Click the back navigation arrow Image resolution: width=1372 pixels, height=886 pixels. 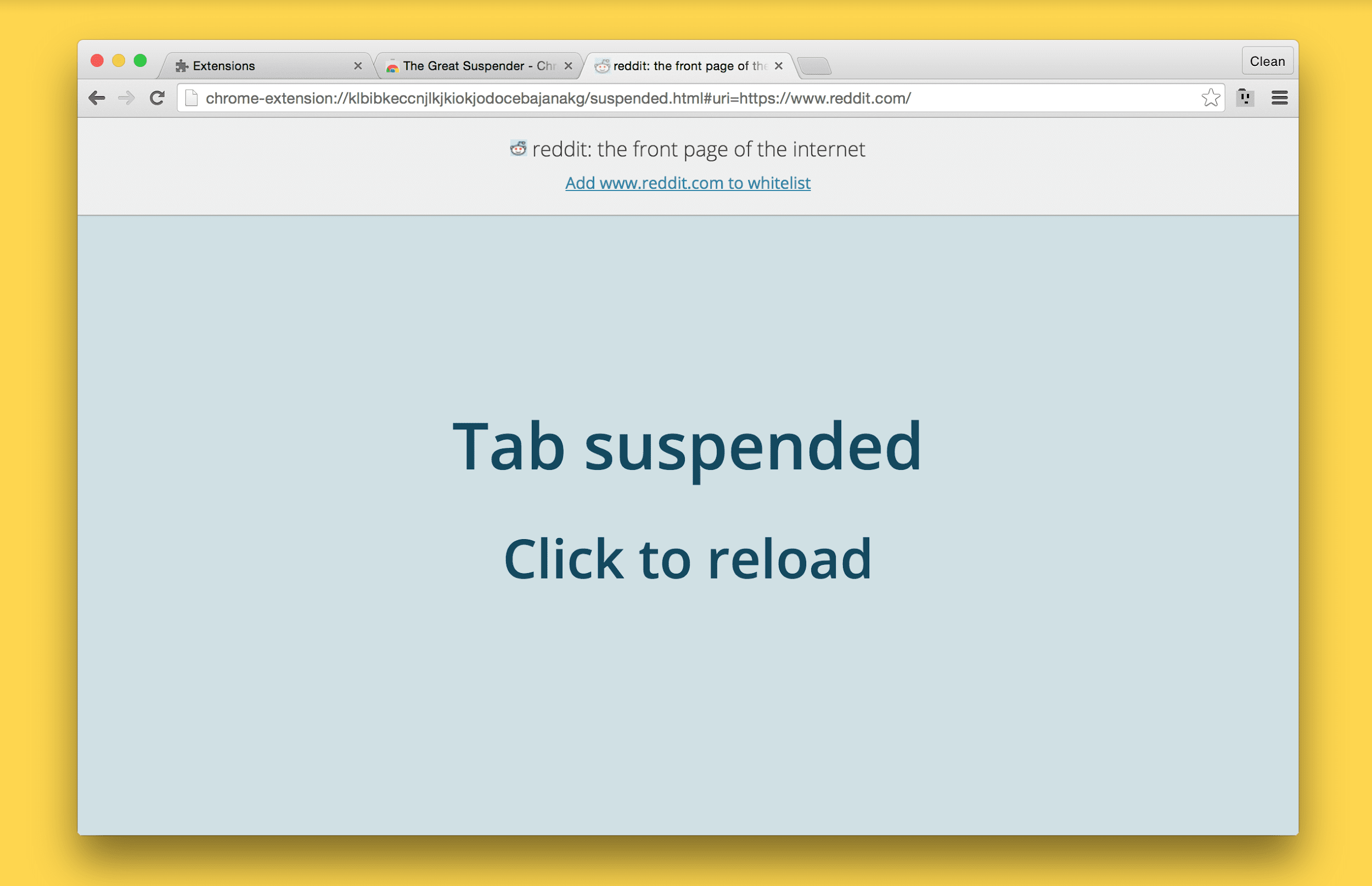97,98
